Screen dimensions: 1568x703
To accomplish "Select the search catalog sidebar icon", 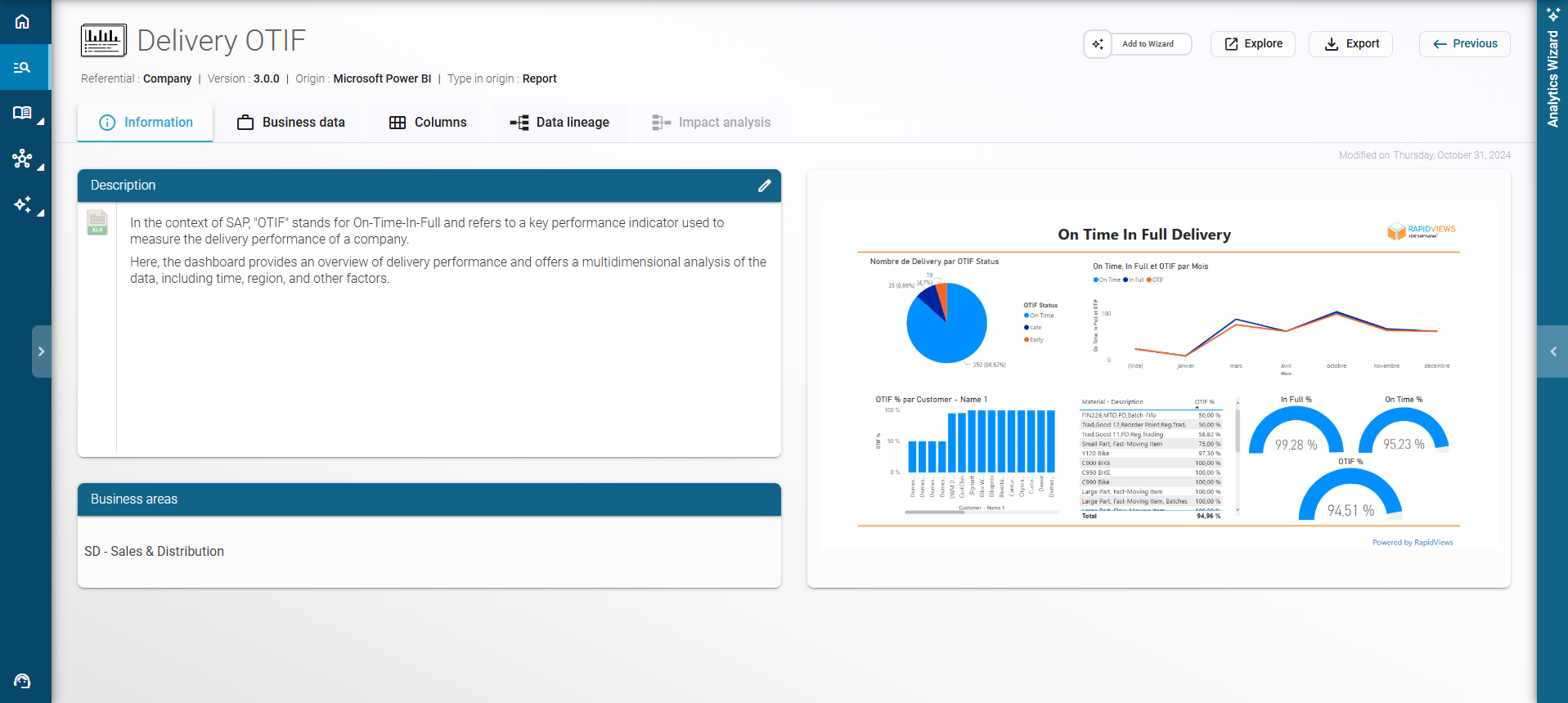I will (x=22, y=67).
